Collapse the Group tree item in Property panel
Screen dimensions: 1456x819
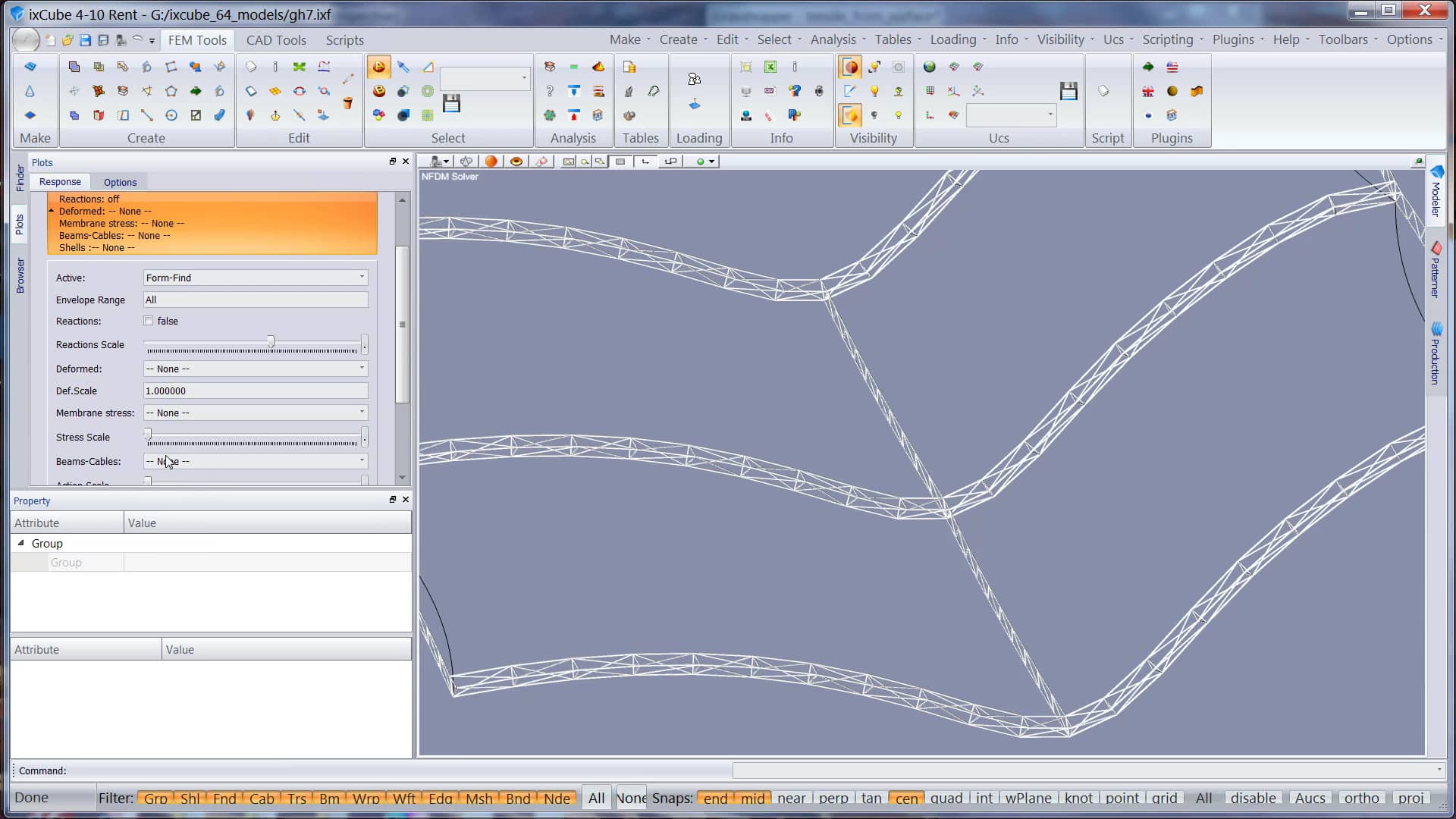[20, 543]
